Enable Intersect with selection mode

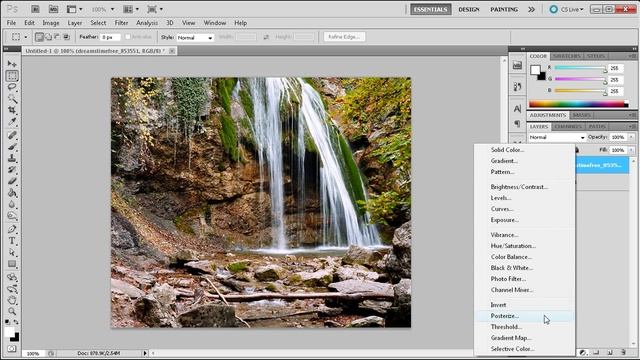click(x=66, y=37)
